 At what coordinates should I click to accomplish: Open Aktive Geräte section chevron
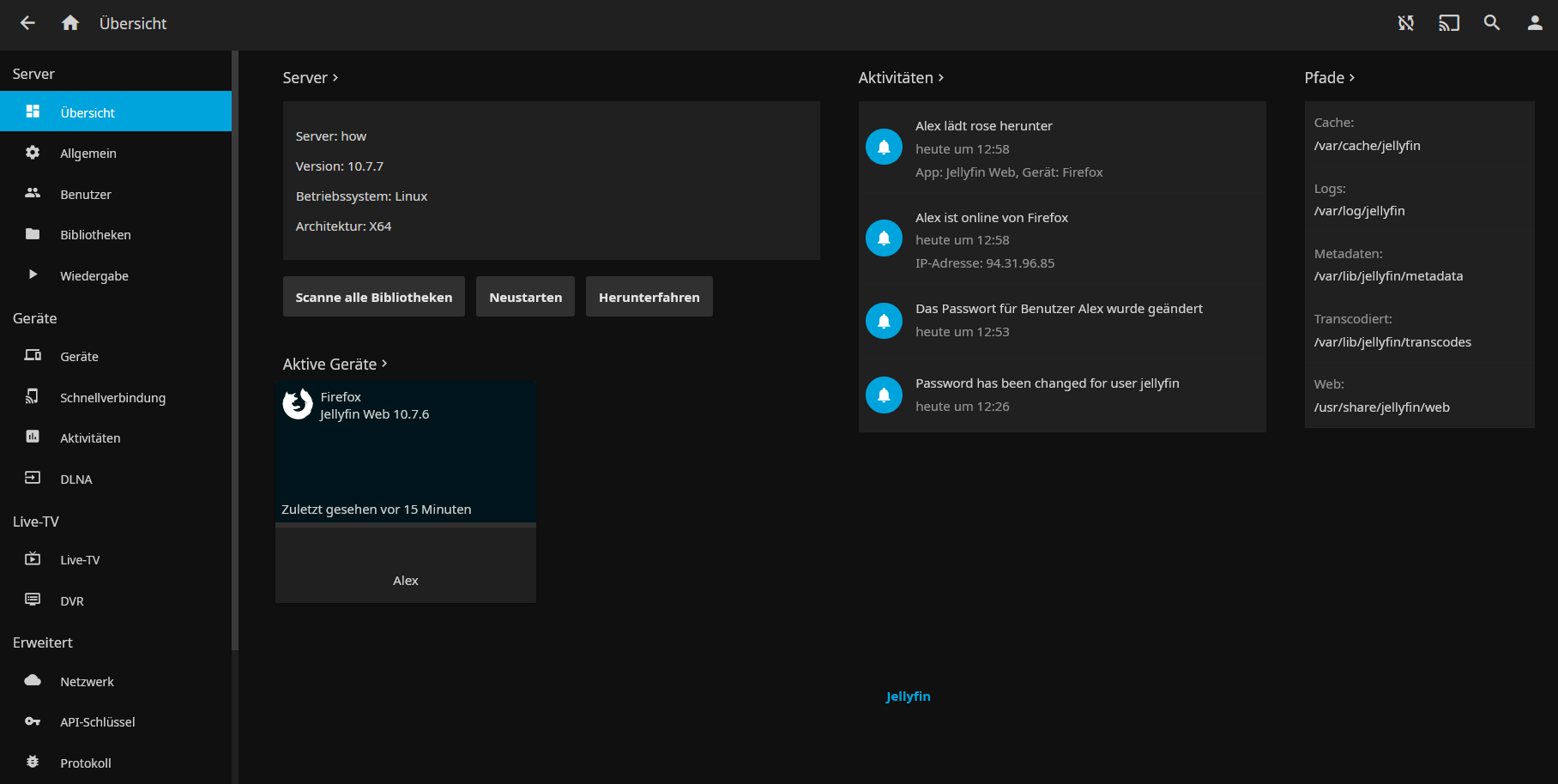coord(384,364)
